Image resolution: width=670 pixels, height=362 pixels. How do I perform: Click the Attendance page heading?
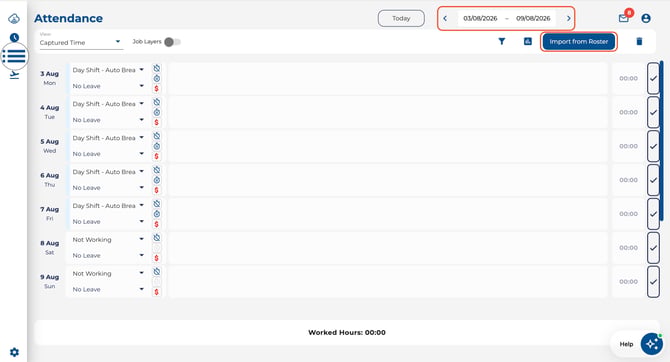(68, 18)
